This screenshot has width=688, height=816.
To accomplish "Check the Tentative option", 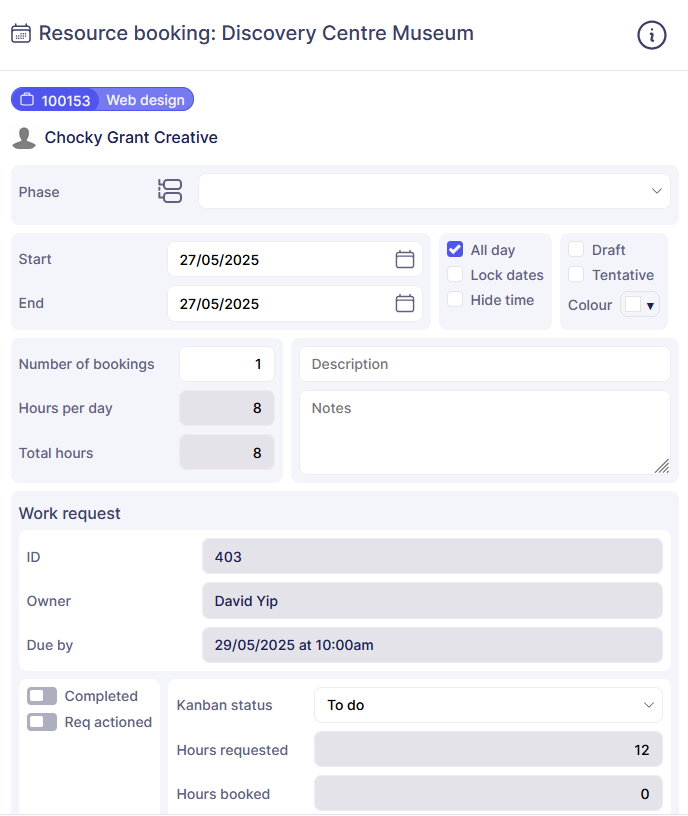I will point(576,275).
